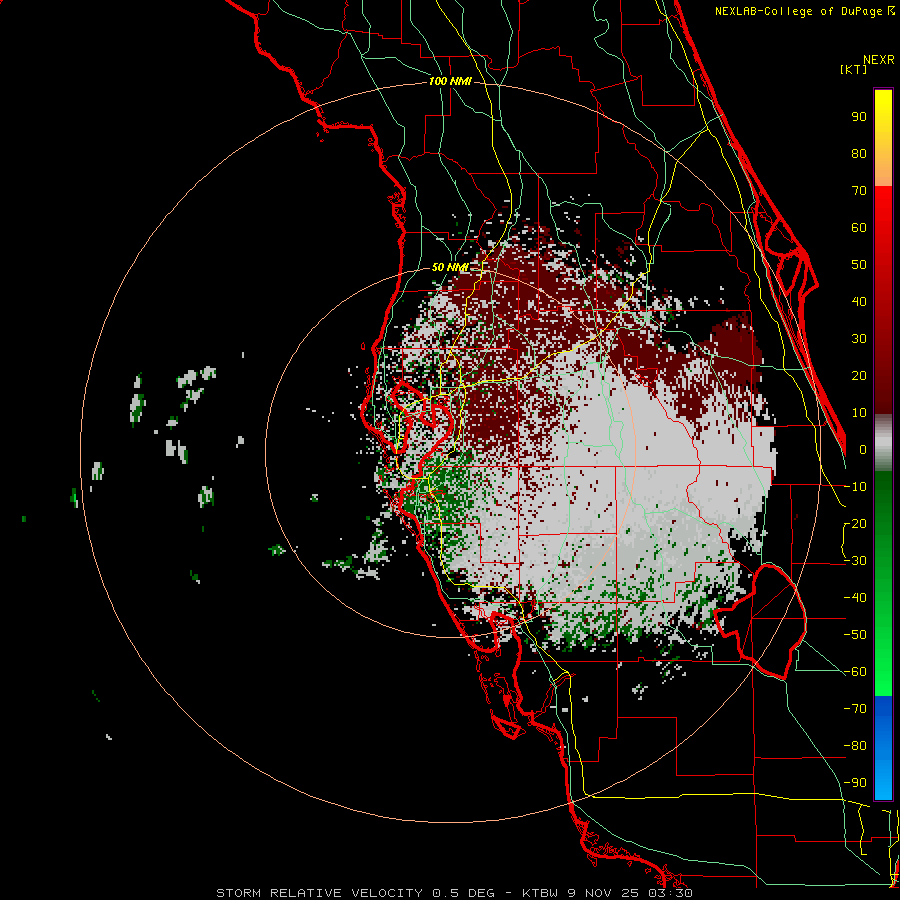Select the -60 scale value

click(x=855, y=672)
